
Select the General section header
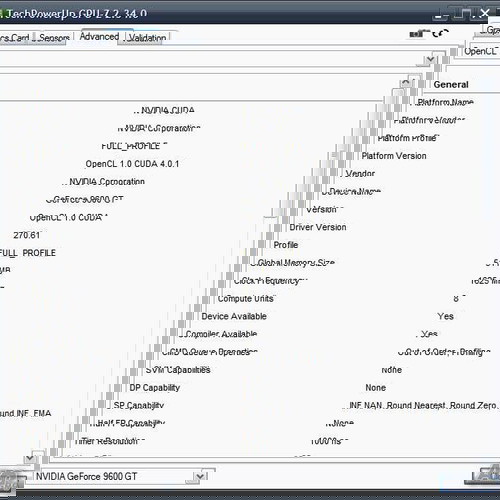451,85
